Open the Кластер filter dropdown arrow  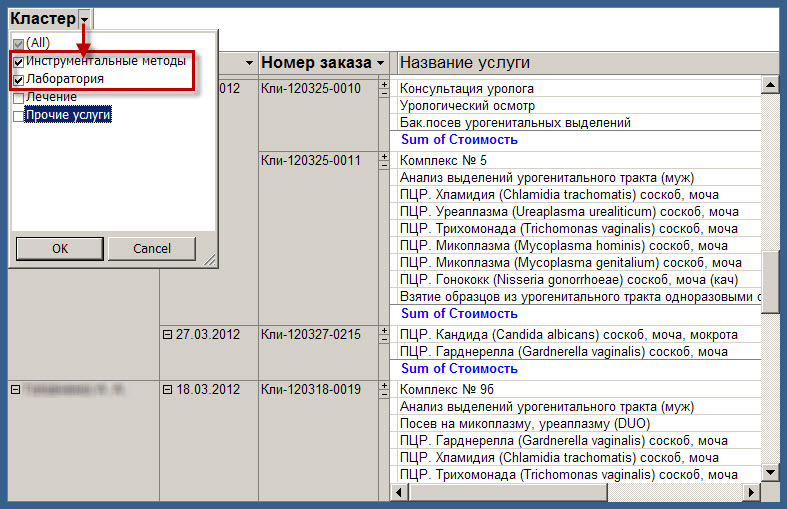[84, 19]
